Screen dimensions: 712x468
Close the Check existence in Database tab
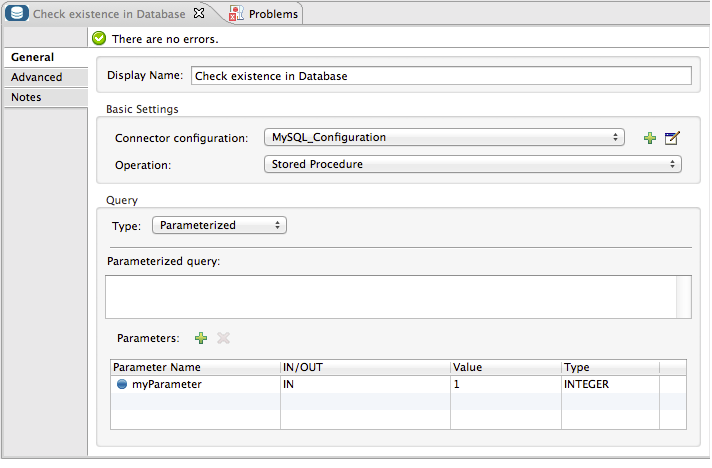[198, 14]
